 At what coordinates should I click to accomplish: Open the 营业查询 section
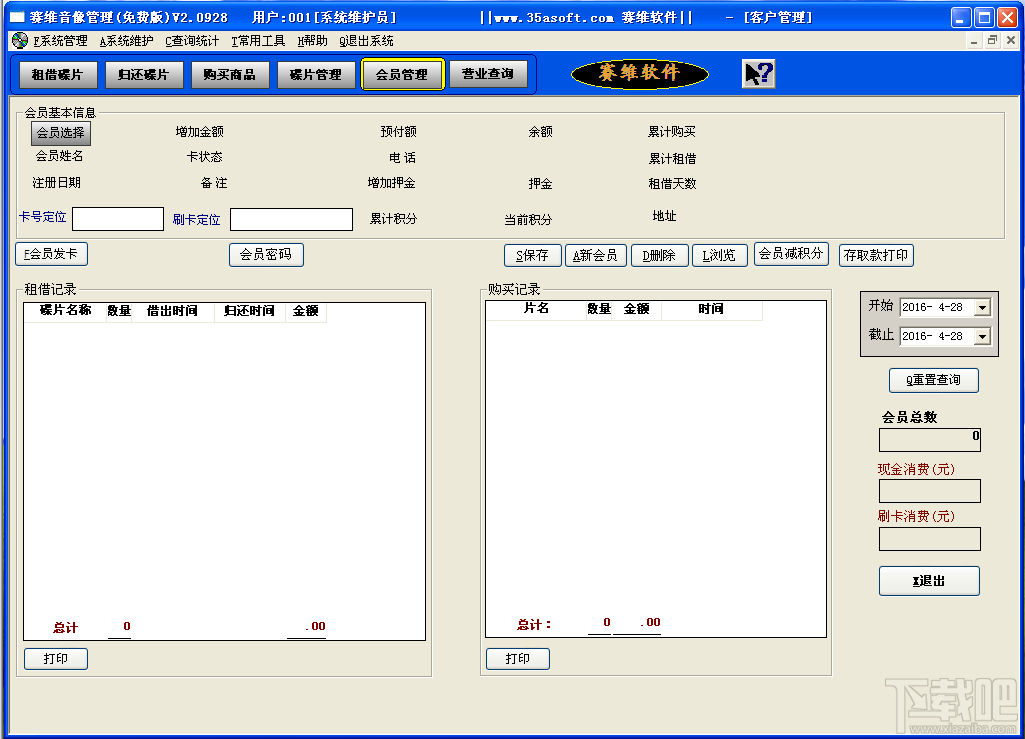click(488, 74)
